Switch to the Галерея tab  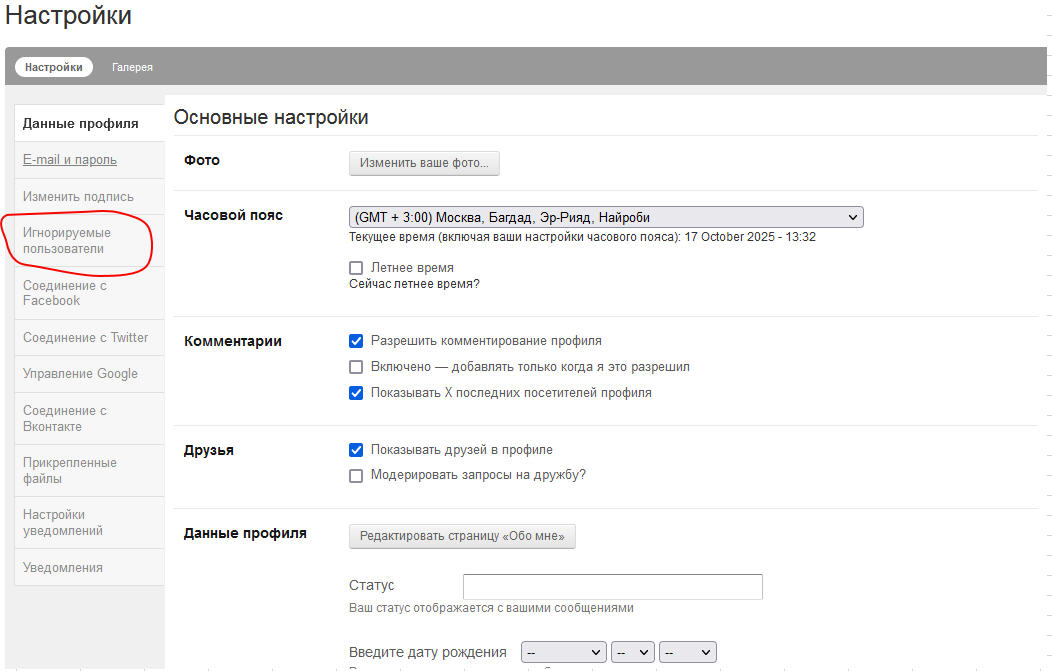[132, 67]
